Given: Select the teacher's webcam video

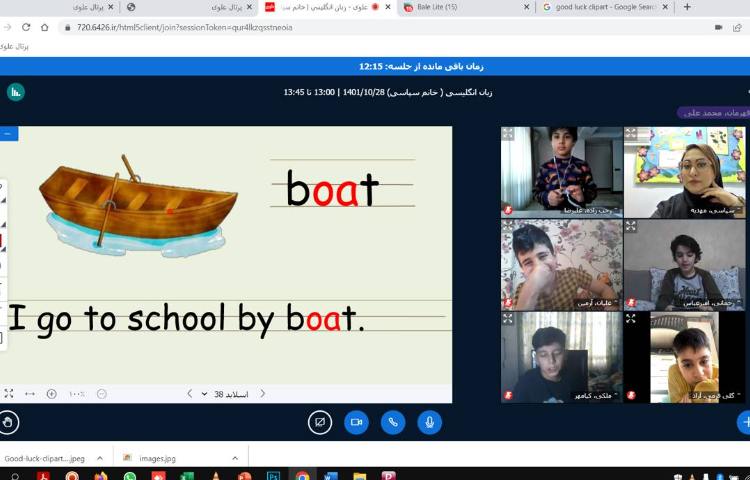Looking at the screenshot, I should point(684,172).
